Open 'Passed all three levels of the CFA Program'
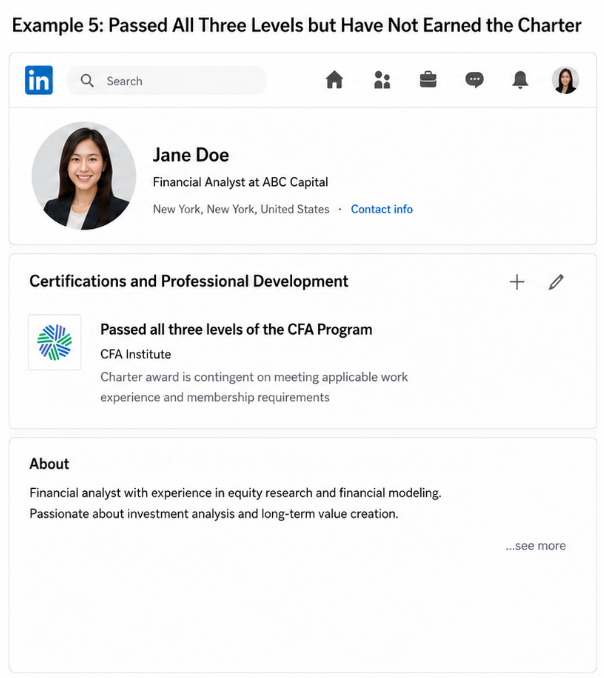The image size is (604, 678). click(236, 329)
